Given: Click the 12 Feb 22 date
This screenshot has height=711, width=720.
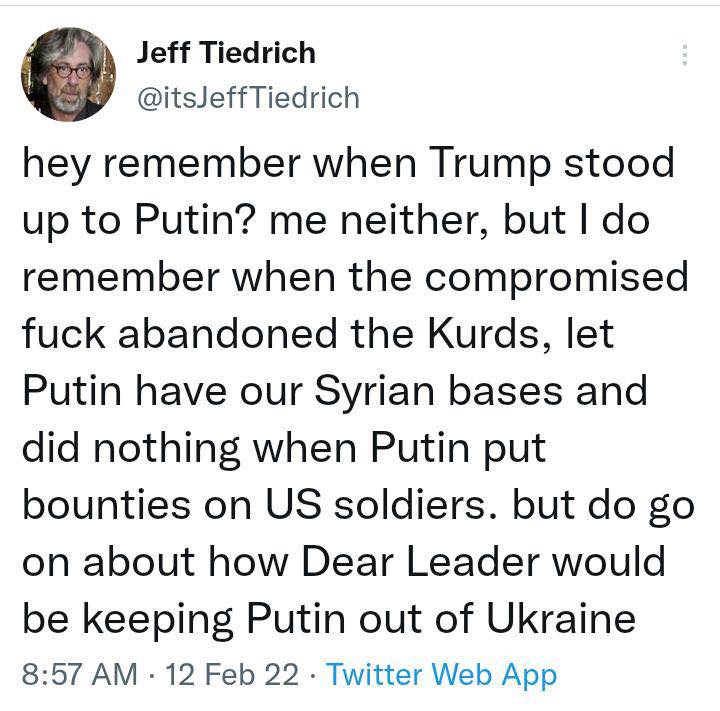Looking at the screenshot, I should coord(232,674).
